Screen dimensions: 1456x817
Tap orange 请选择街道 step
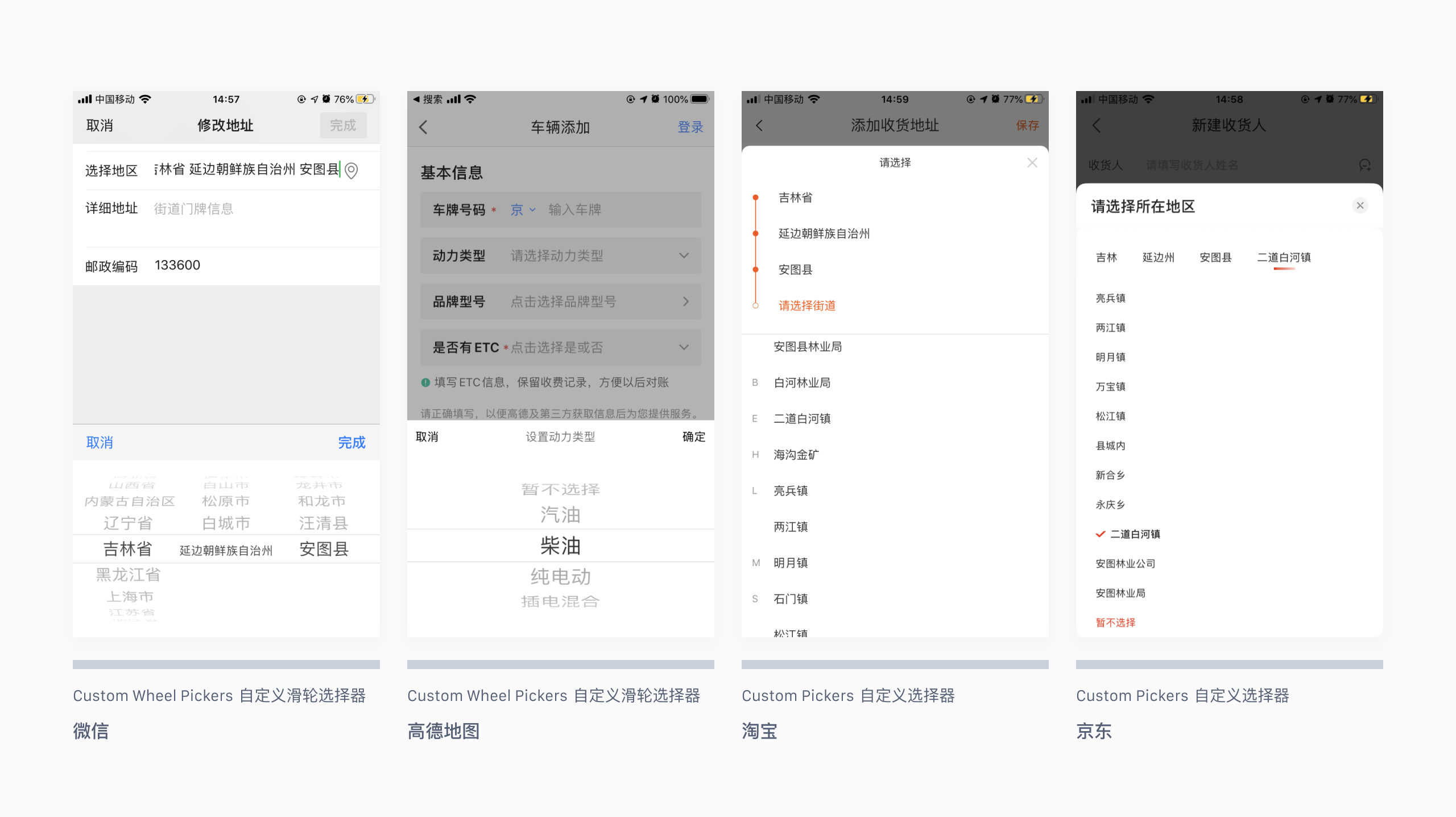point(807,306)
